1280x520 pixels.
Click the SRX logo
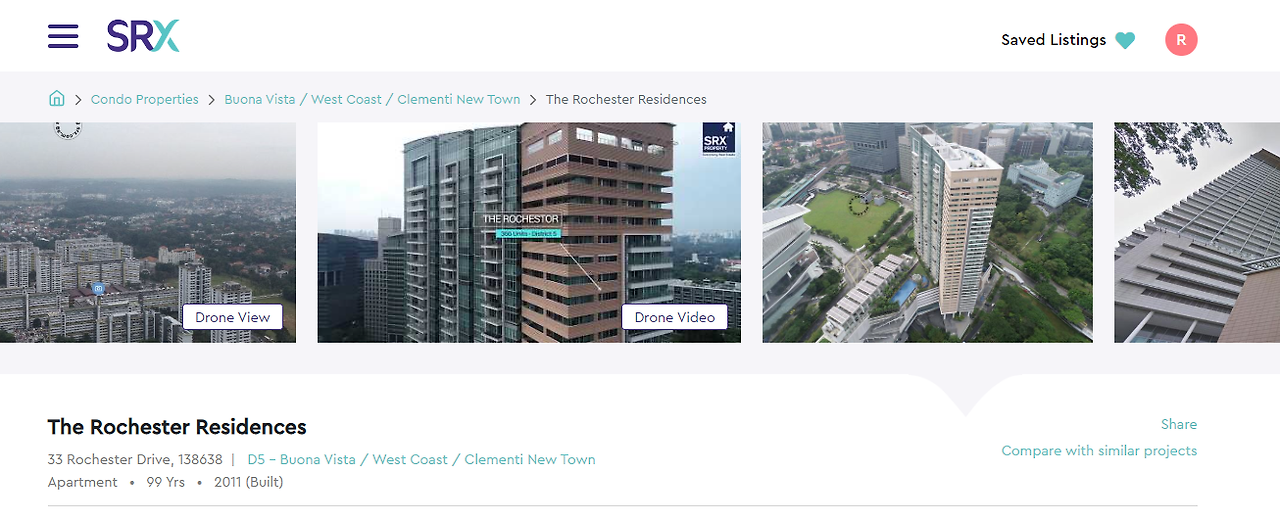(x=143, y=36)
